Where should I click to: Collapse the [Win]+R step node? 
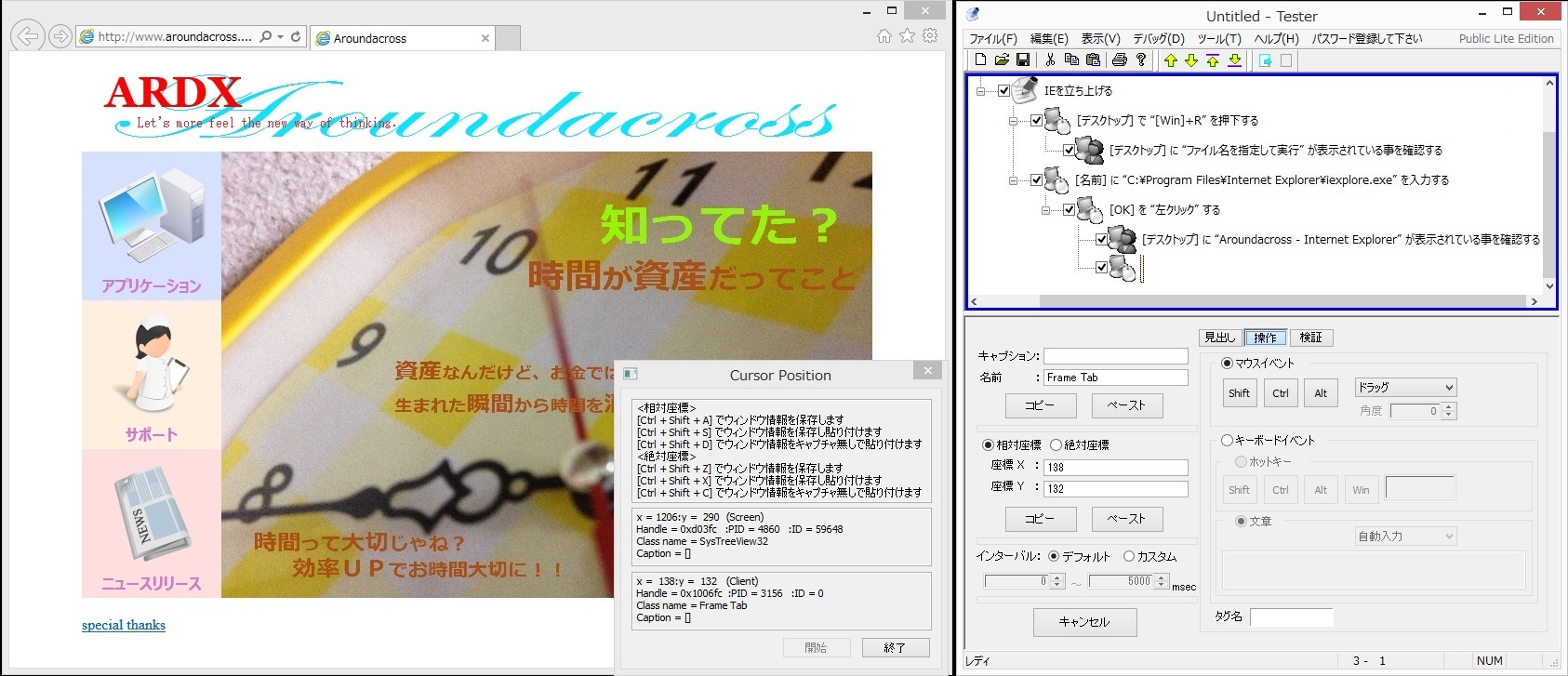(1013, 121)
